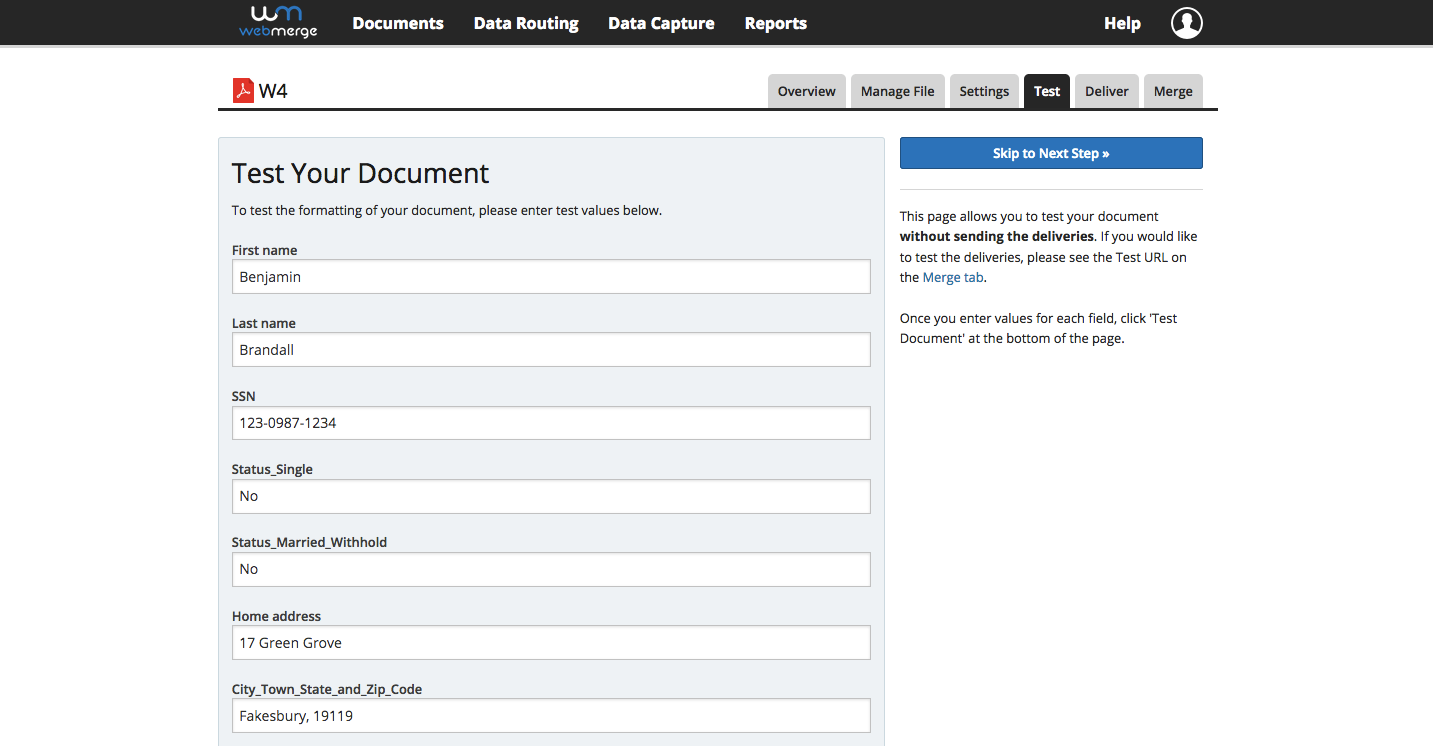
Task: Switch to the Manage File tab
Action: [x=898, y=91]
